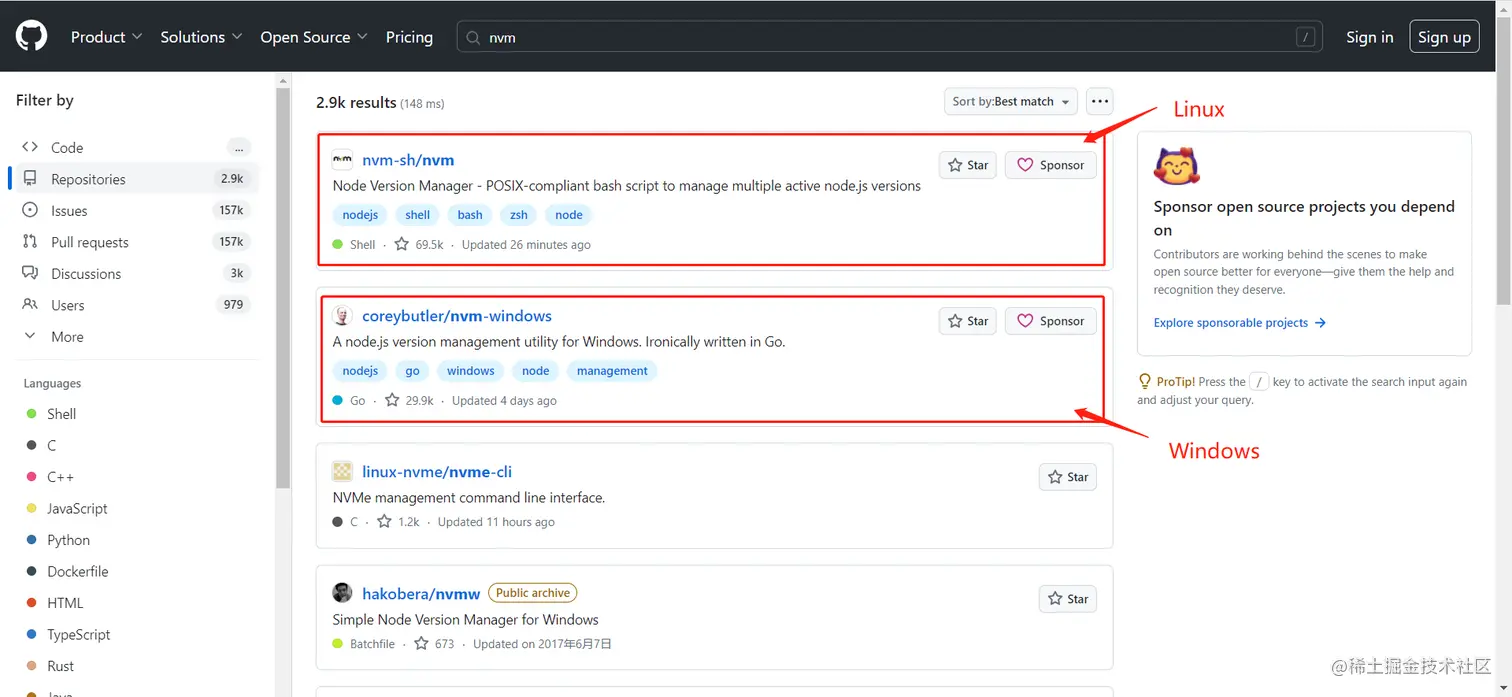
Task: Sponsor the nvm-sh/nvm repository
Action: click(x=1051, y=165)
